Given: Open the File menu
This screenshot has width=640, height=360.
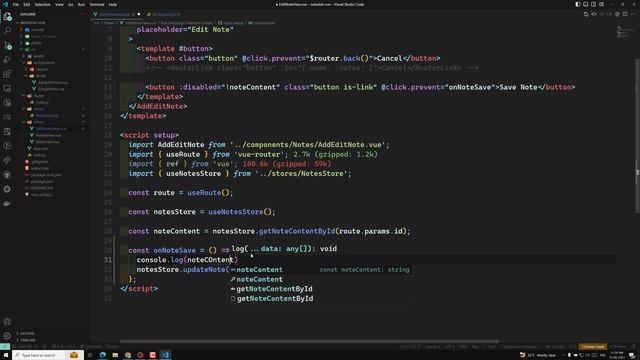Looking at the screenshot, I should [16, 4].
